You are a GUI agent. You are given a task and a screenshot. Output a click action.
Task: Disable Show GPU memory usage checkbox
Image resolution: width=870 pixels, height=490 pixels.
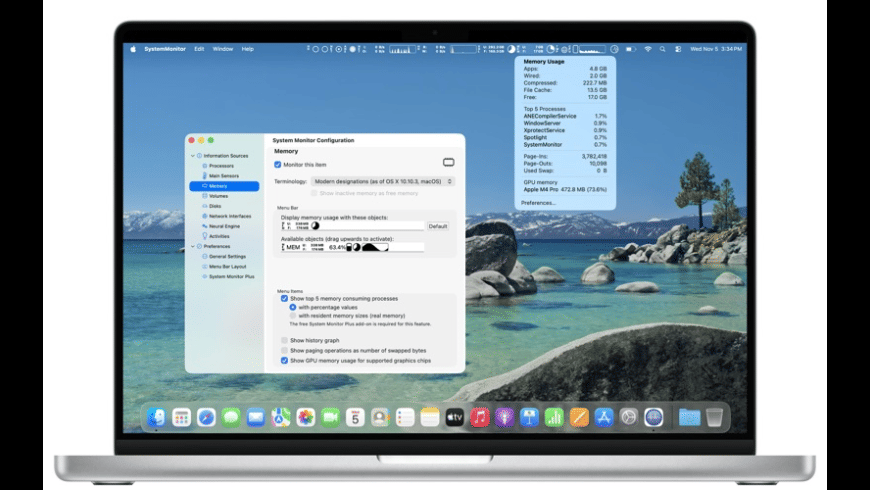tap(284, 361)
